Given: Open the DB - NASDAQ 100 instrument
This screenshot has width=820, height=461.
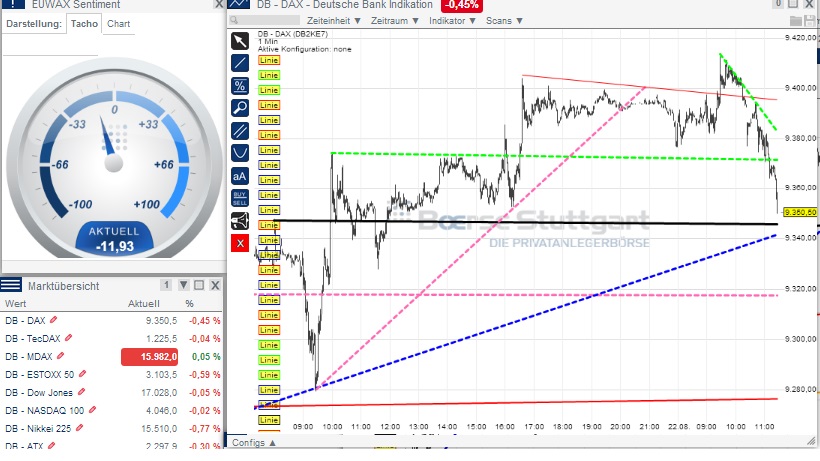Looking at the screenshot, I should click(44, 410).
